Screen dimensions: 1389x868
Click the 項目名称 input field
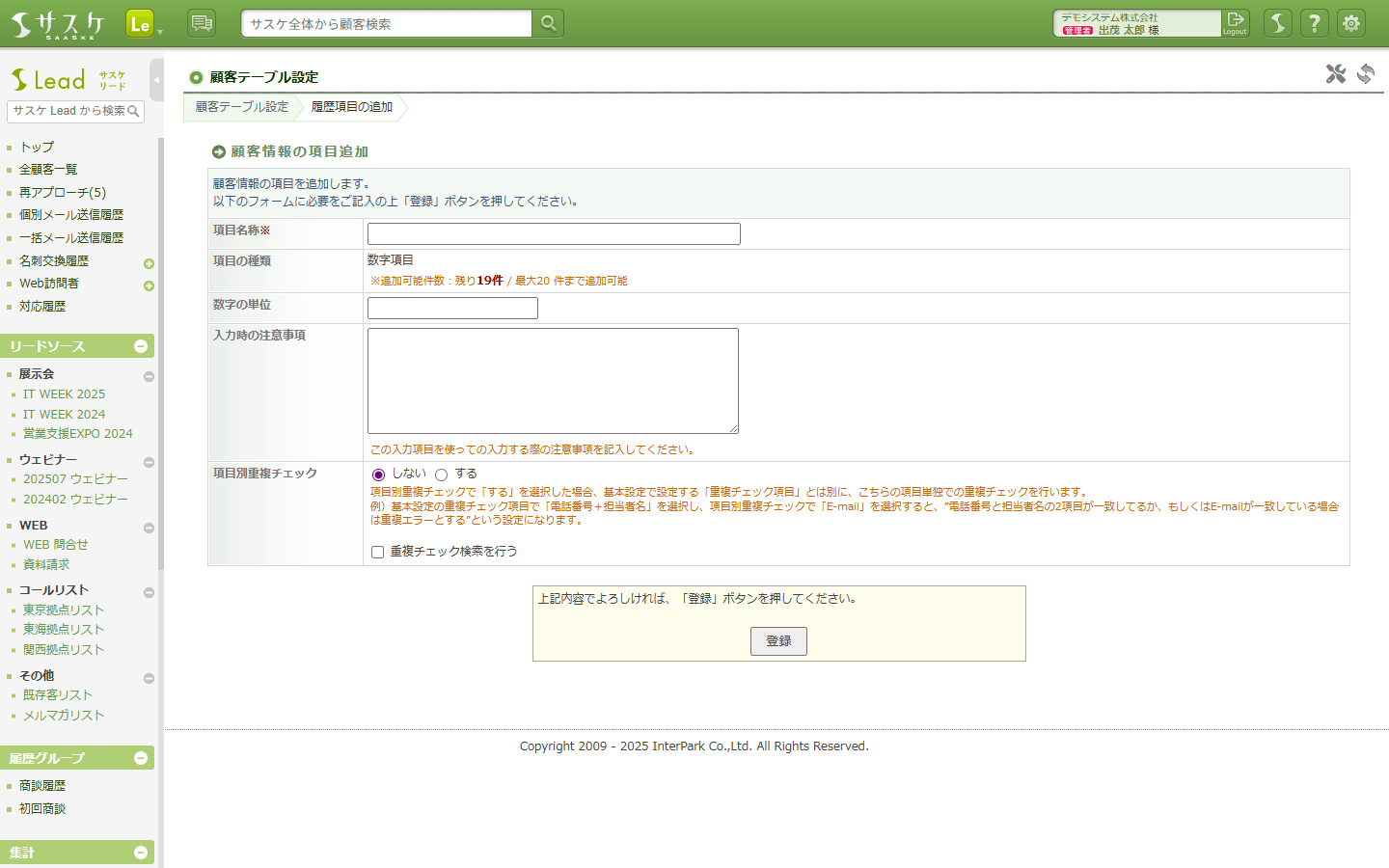(x=554, y=234)
